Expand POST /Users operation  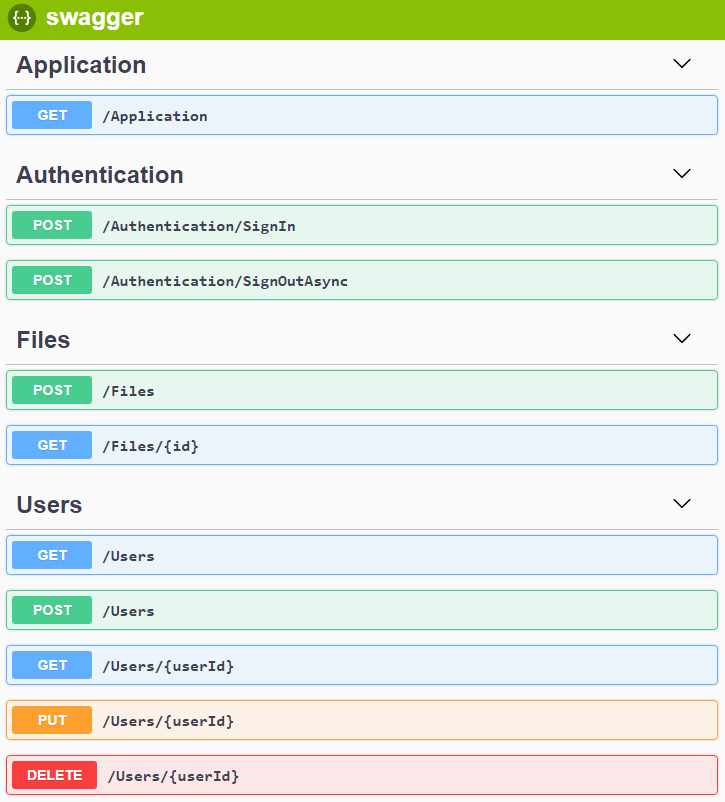pyautogui.click(x=360, y=610)
